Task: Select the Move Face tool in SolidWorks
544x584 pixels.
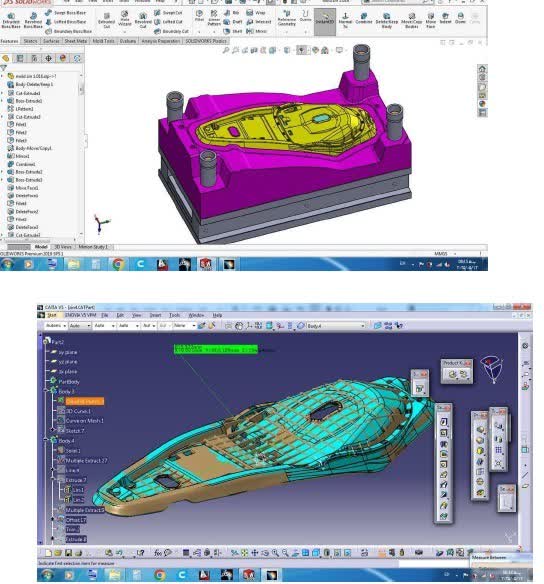Action: click(x=430, y=20)
